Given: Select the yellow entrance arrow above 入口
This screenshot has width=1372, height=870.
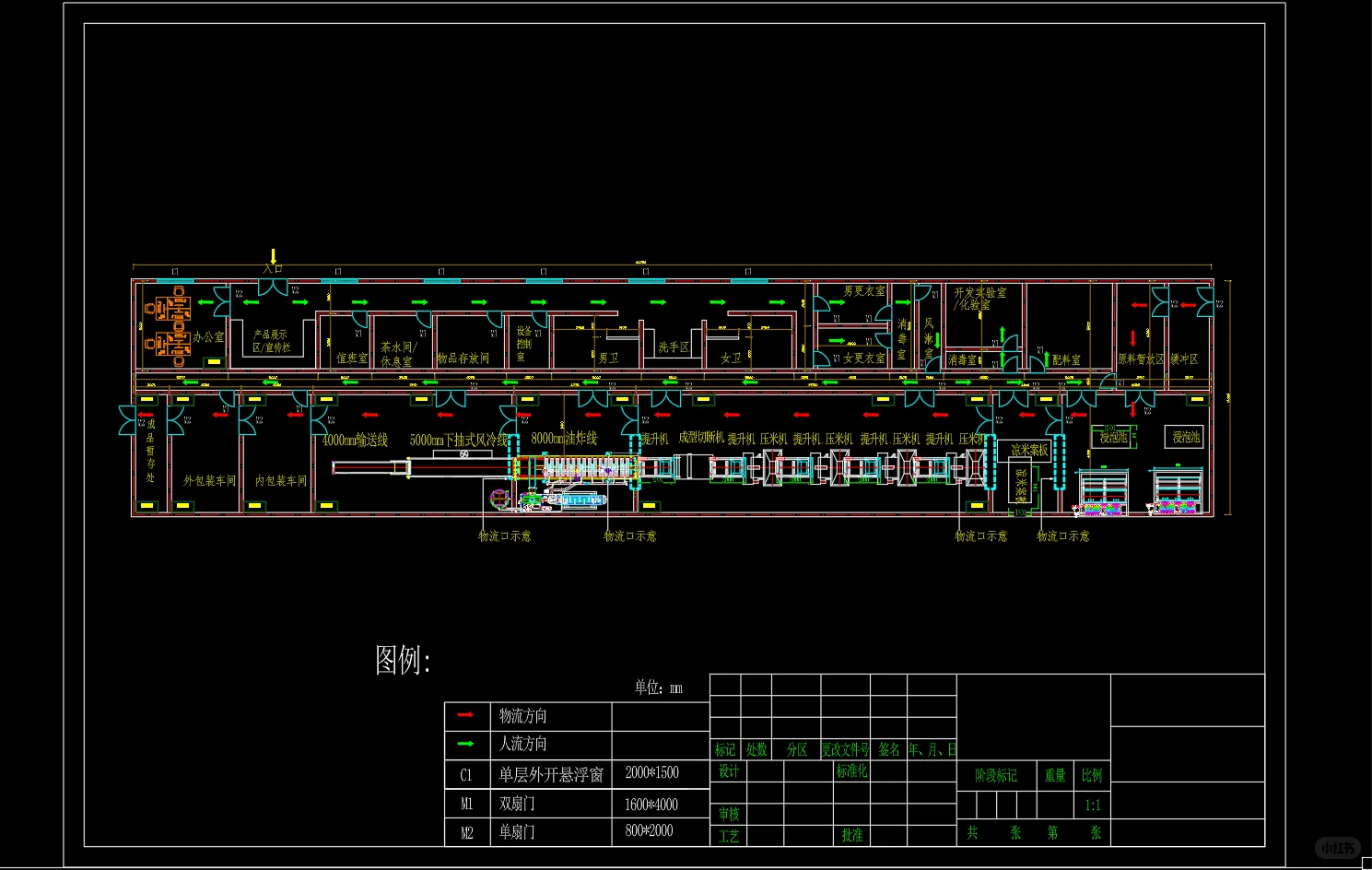Looking at the screenshot, I should (273, 256).
